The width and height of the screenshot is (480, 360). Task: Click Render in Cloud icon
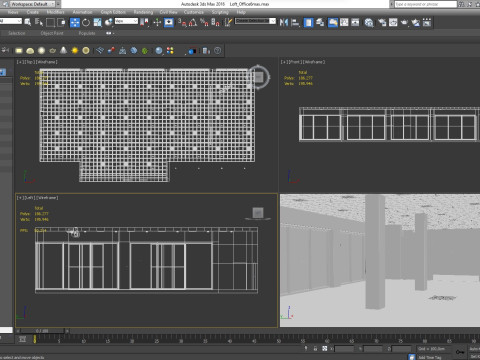pos(416,22)
